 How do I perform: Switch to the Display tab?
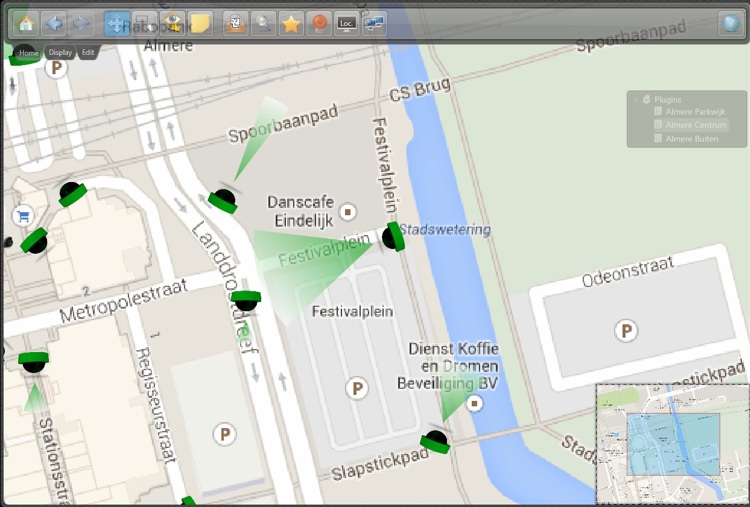(60, 52)
